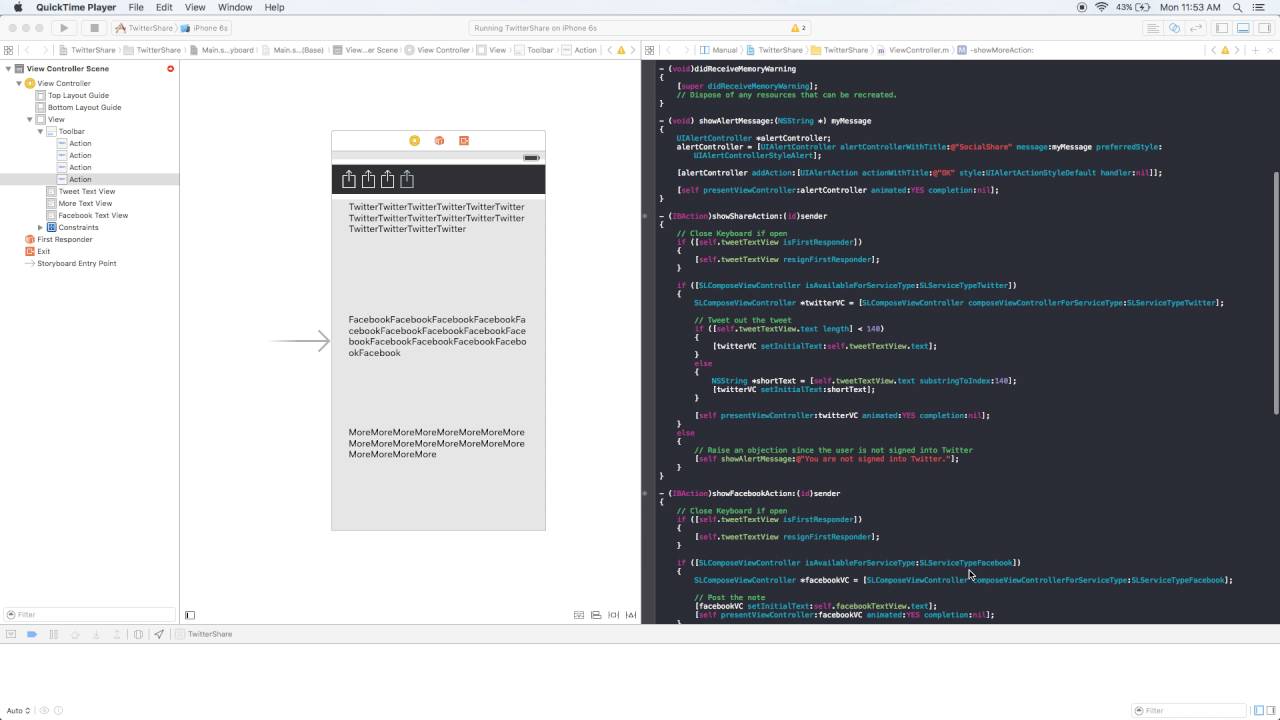The image size is (1280, 720).
Task: Click the Simulate Location arrow icon
Action: point(159,634)
